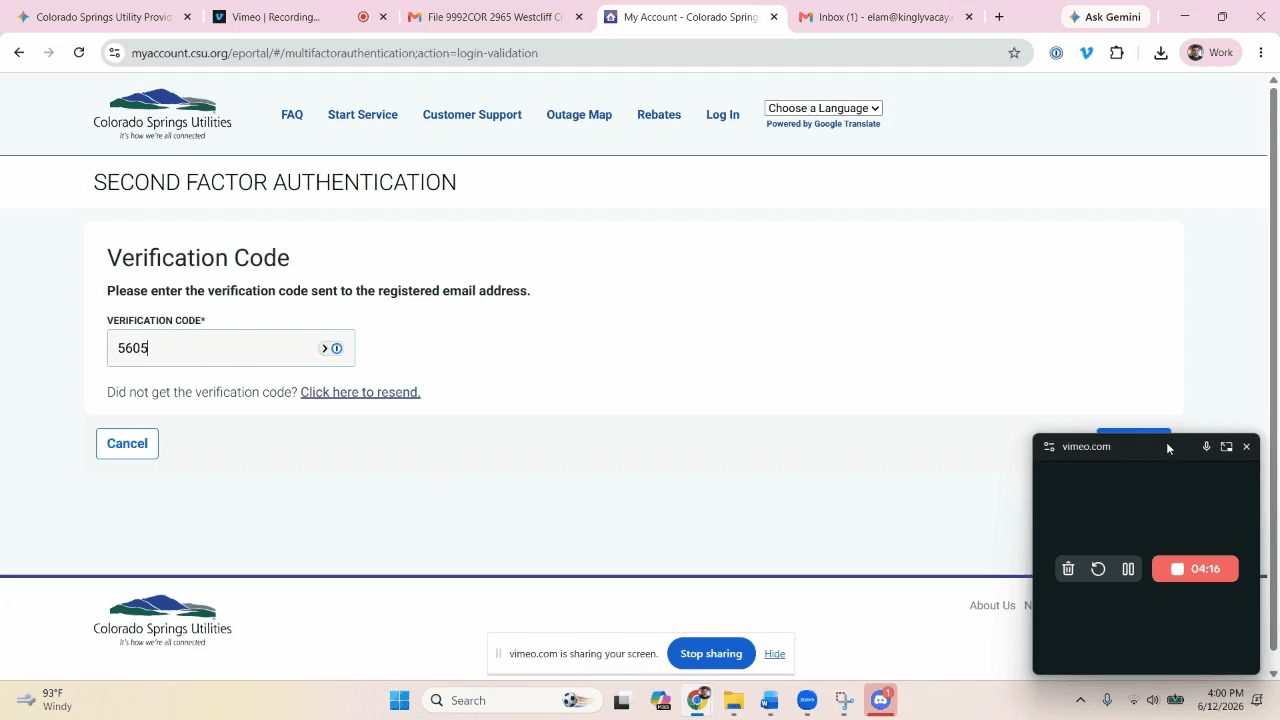Open a new browser tab
The image size is (1280, 720).
tap(999, 17)
